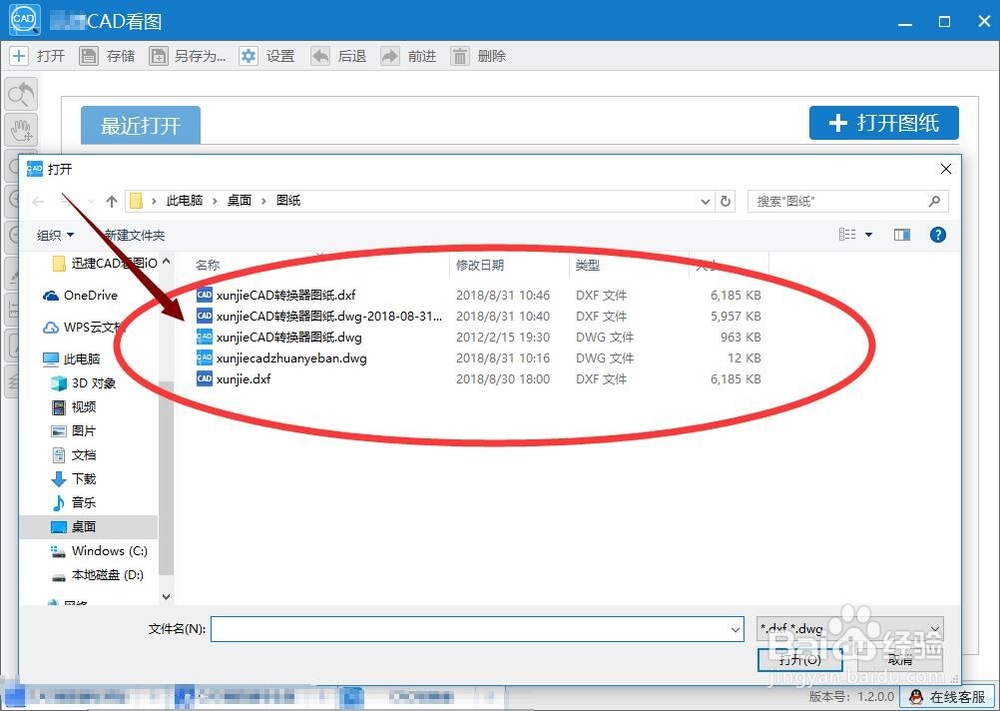The image size is (1000, 711).
Task: Open 设置 gear icon in toolbar
Action: [248, 56]
